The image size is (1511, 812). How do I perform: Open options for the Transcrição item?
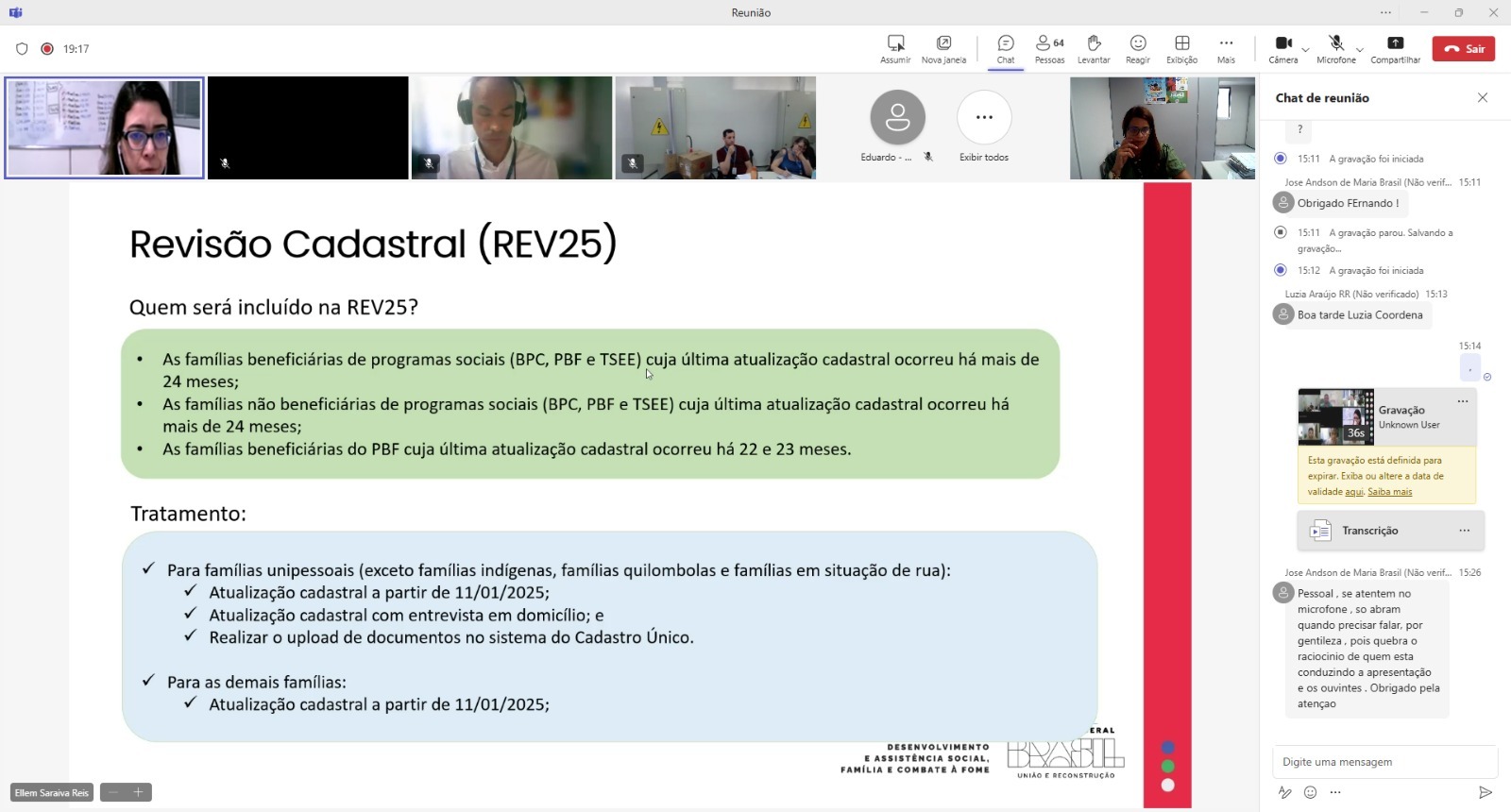[x=1464, y=531]
